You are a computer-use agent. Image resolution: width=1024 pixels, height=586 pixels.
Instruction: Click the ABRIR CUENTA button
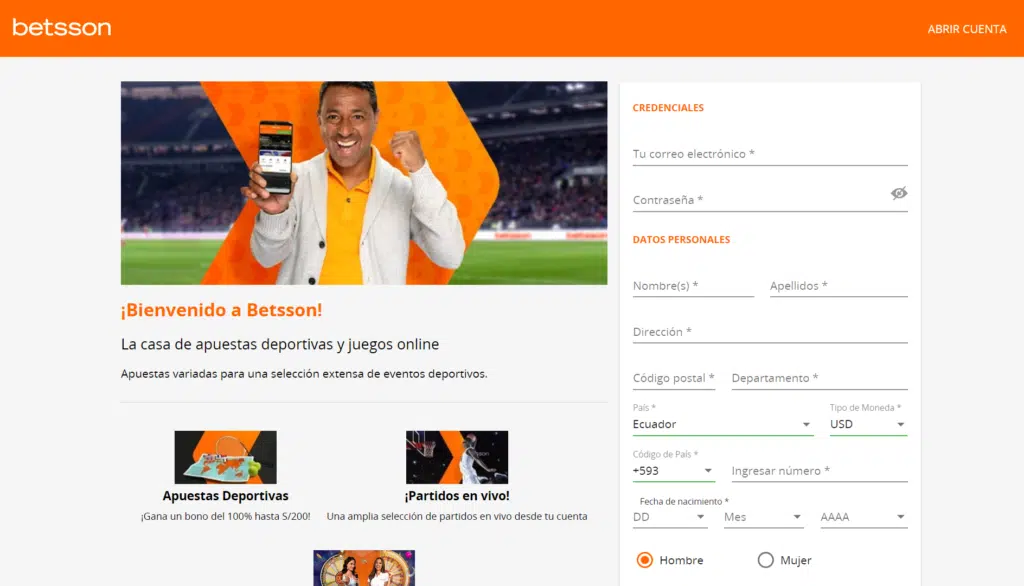(966, 29)
